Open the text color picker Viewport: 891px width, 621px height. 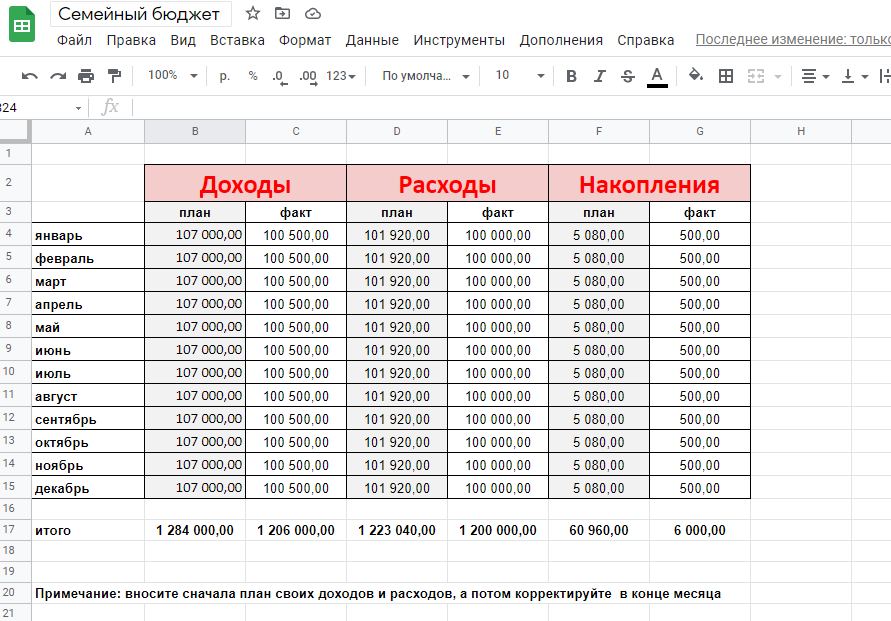(657, 77)
